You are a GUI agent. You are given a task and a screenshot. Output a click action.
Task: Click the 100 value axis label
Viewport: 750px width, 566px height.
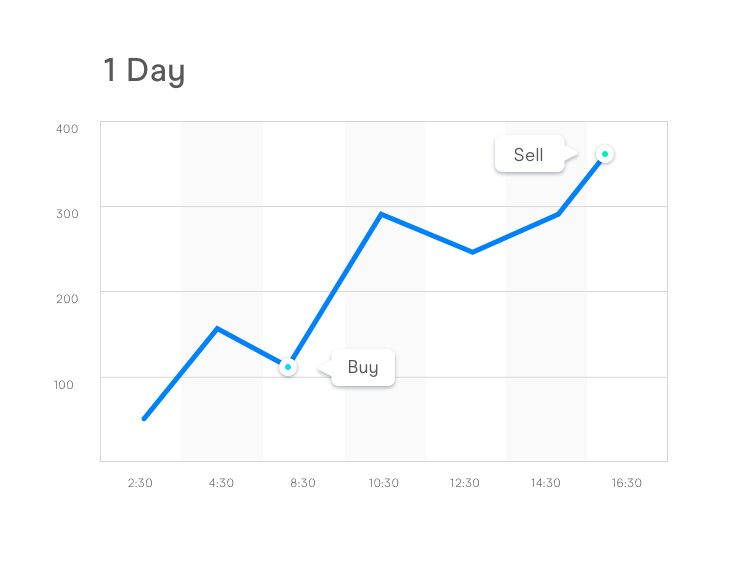pos(64,385)
